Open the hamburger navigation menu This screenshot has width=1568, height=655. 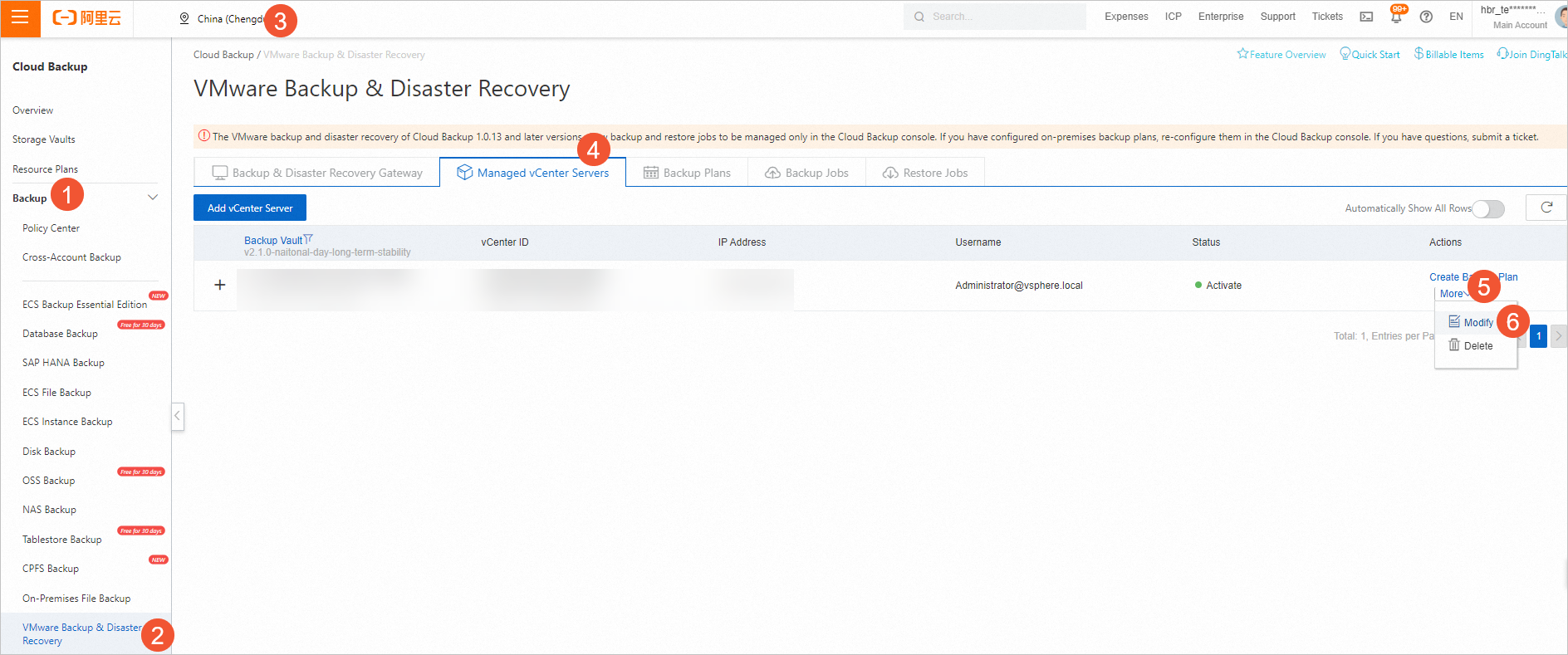[x=20, y=18]
